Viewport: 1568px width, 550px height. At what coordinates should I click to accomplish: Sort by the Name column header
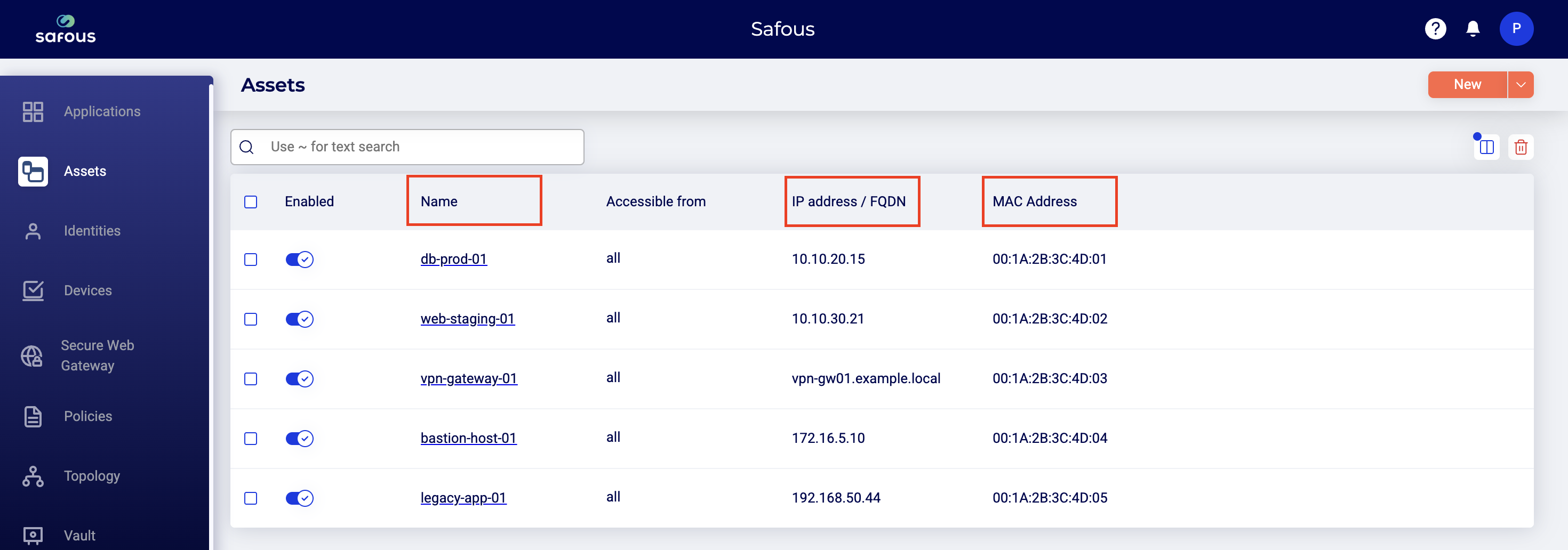(439, 201)
